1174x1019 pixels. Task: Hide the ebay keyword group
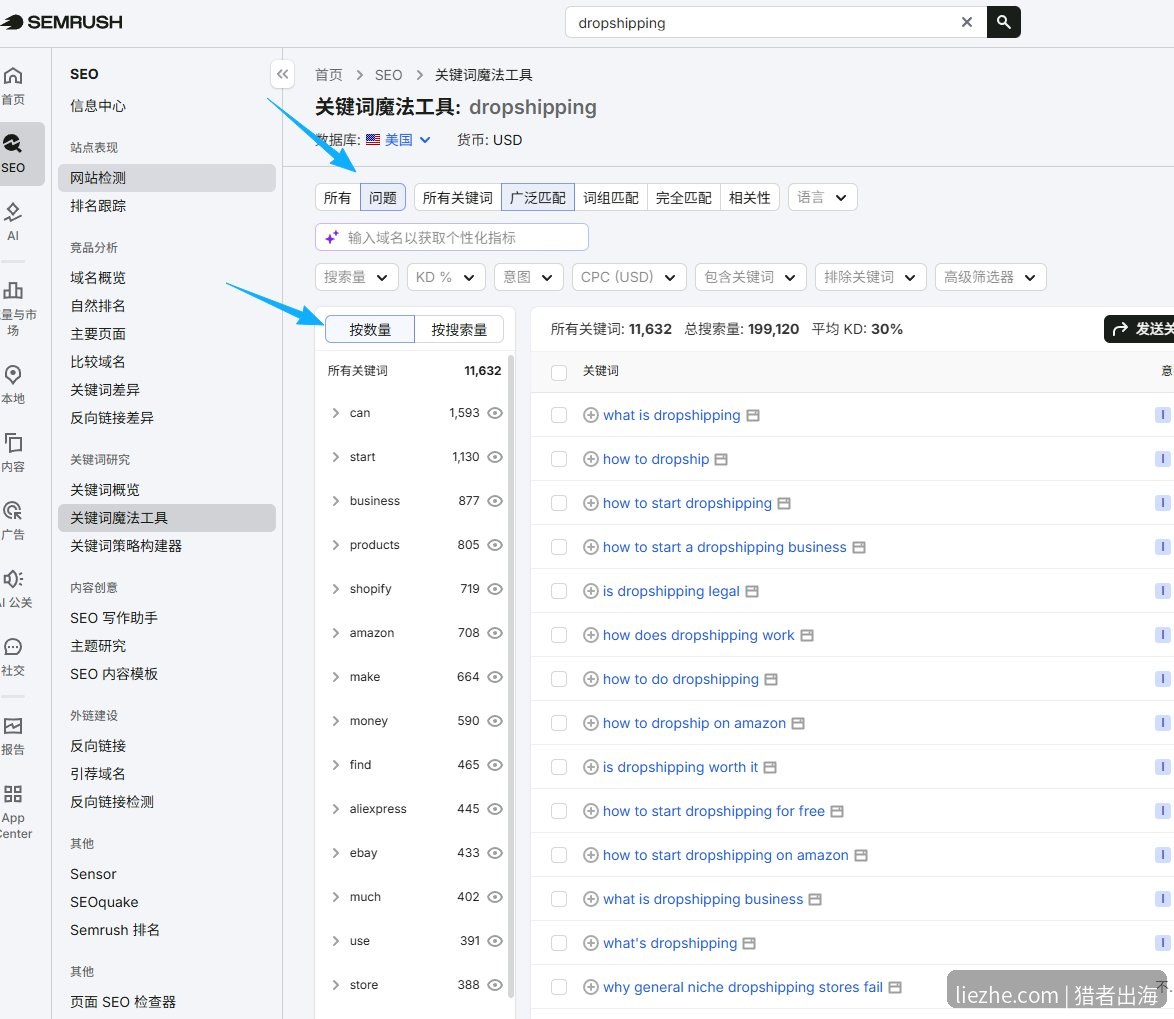(495, 853)
